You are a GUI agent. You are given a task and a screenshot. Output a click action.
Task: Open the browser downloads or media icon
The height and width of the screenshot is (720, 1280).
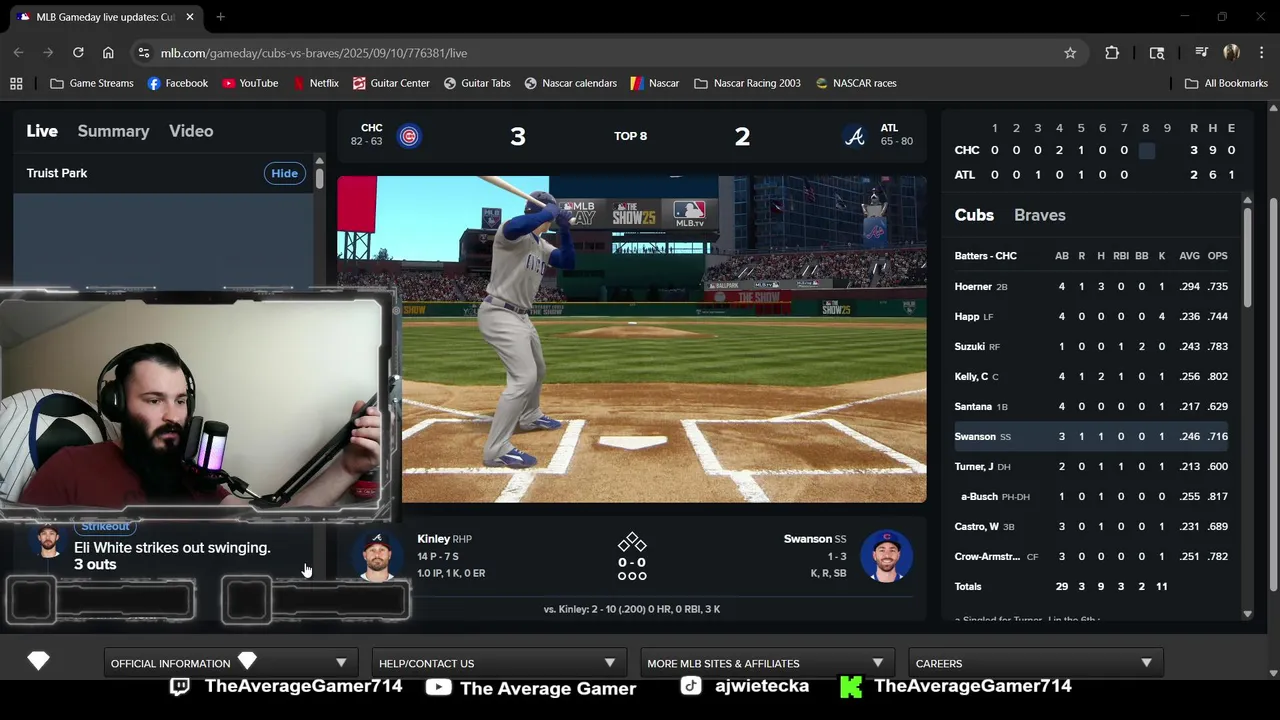coord(1201,53)
